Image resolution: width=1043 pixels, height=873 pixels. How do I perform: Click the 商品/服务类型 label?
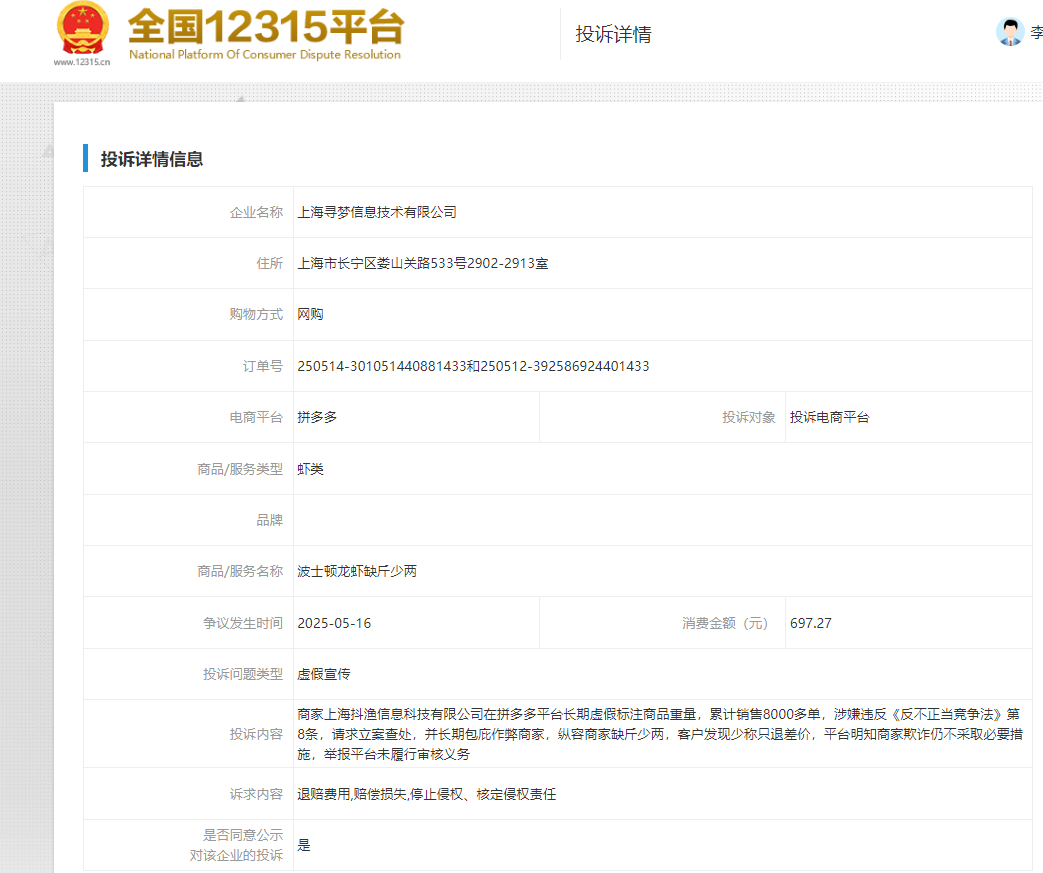tap(240, 469)
